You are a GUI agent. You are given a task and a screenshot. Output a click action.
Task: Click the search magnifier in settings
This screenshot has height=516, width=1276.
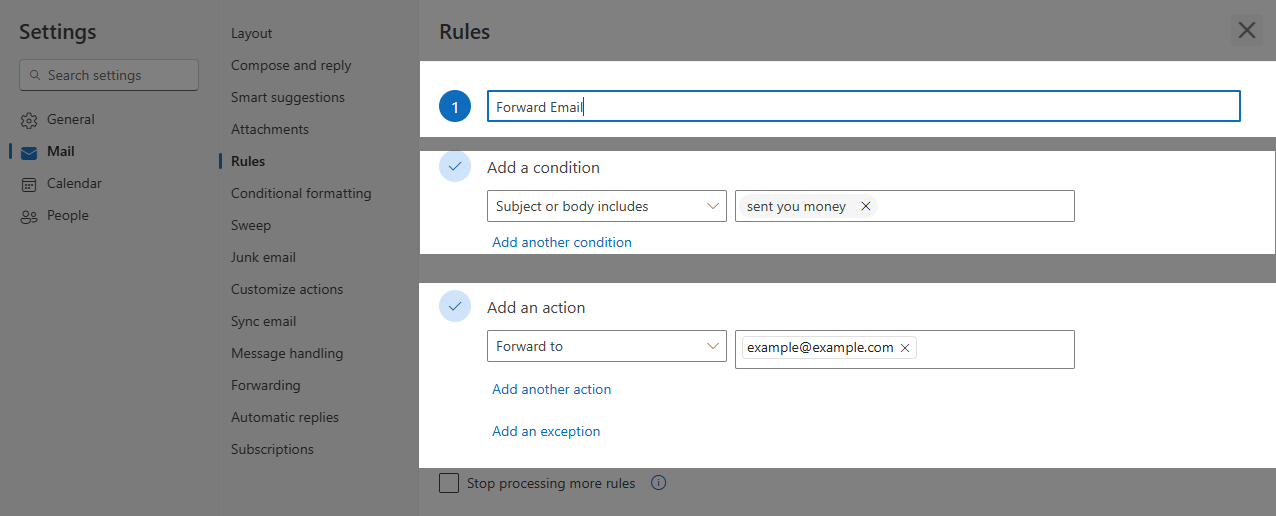pos(36,75)
